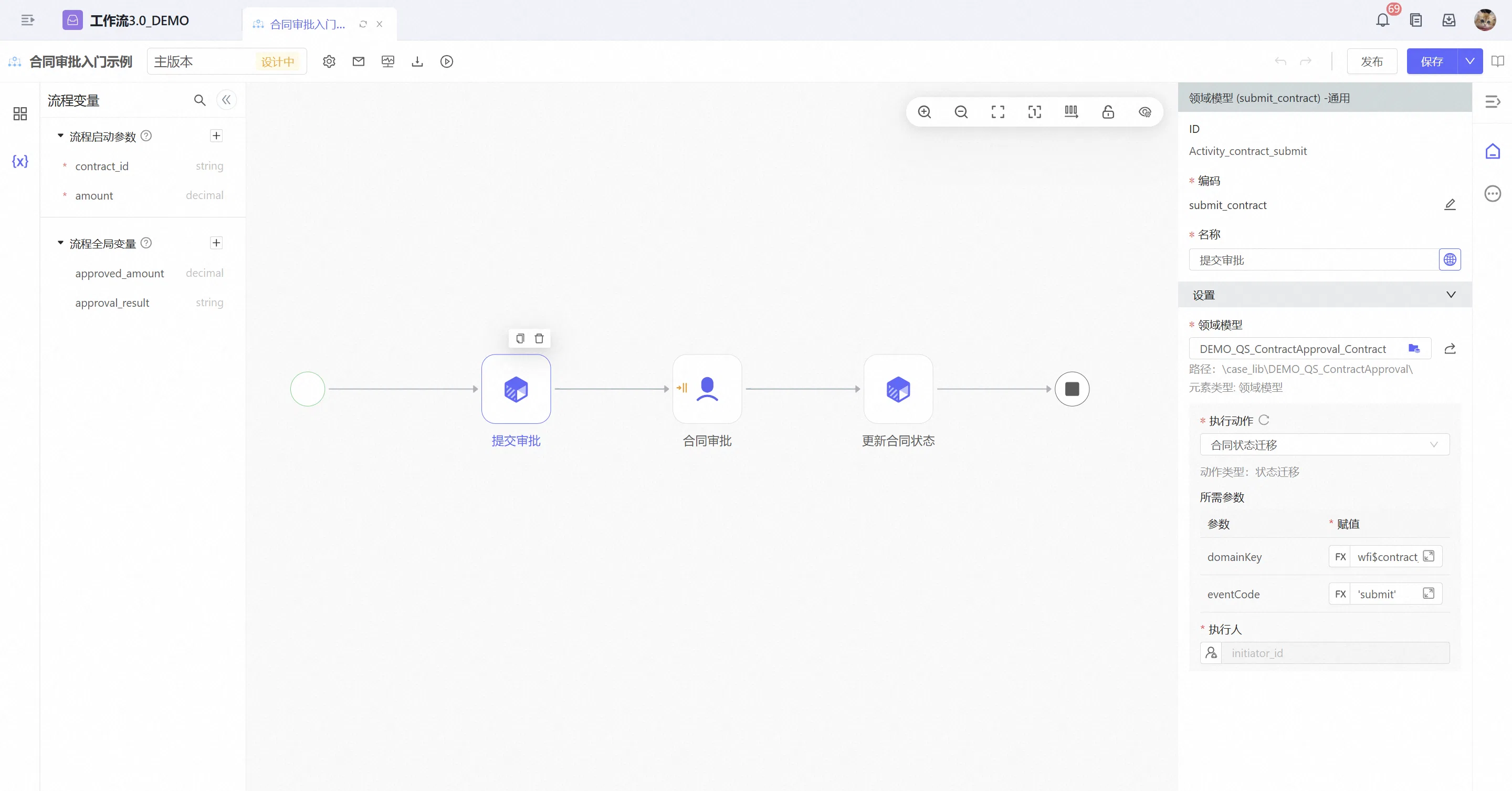
Task: Select the 合同审批 user task node
Action: coord(707,389)
